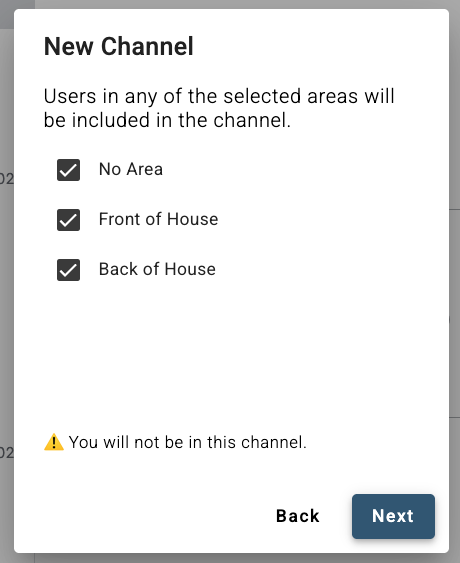Image resolution: width=460 pixels, height=563 pixels.
Task: Click the checkmark icon beside Front of House
Action: tap(68, 220)
